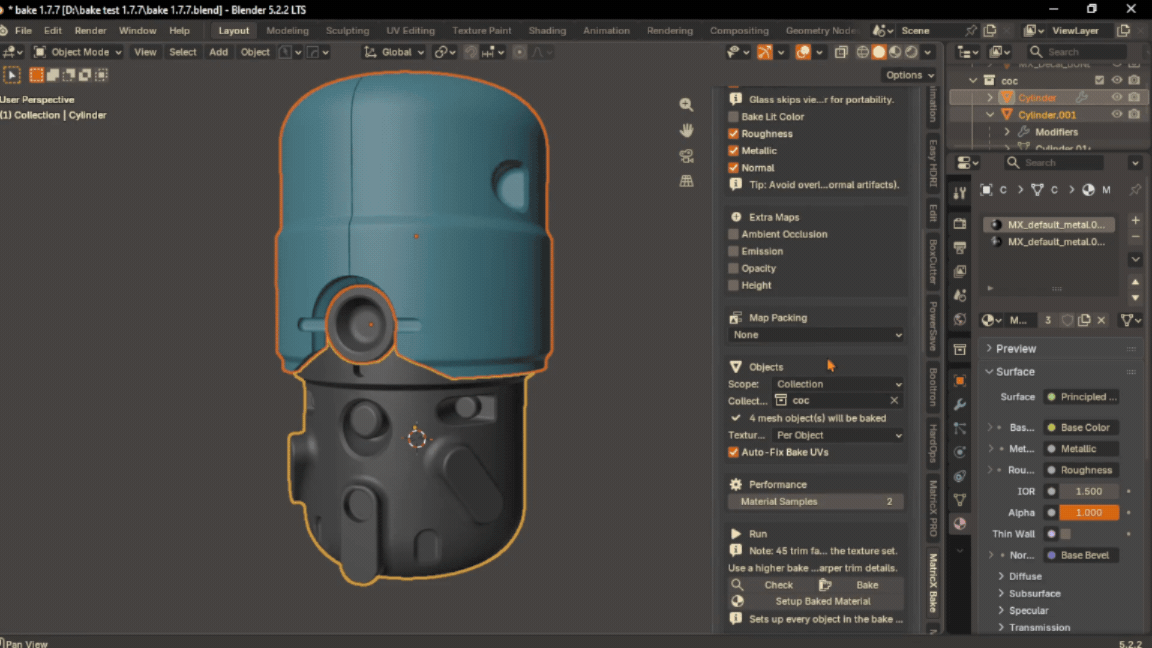
Task: Enable Bake Lit Color checkbox
Action: coord(733,117)
